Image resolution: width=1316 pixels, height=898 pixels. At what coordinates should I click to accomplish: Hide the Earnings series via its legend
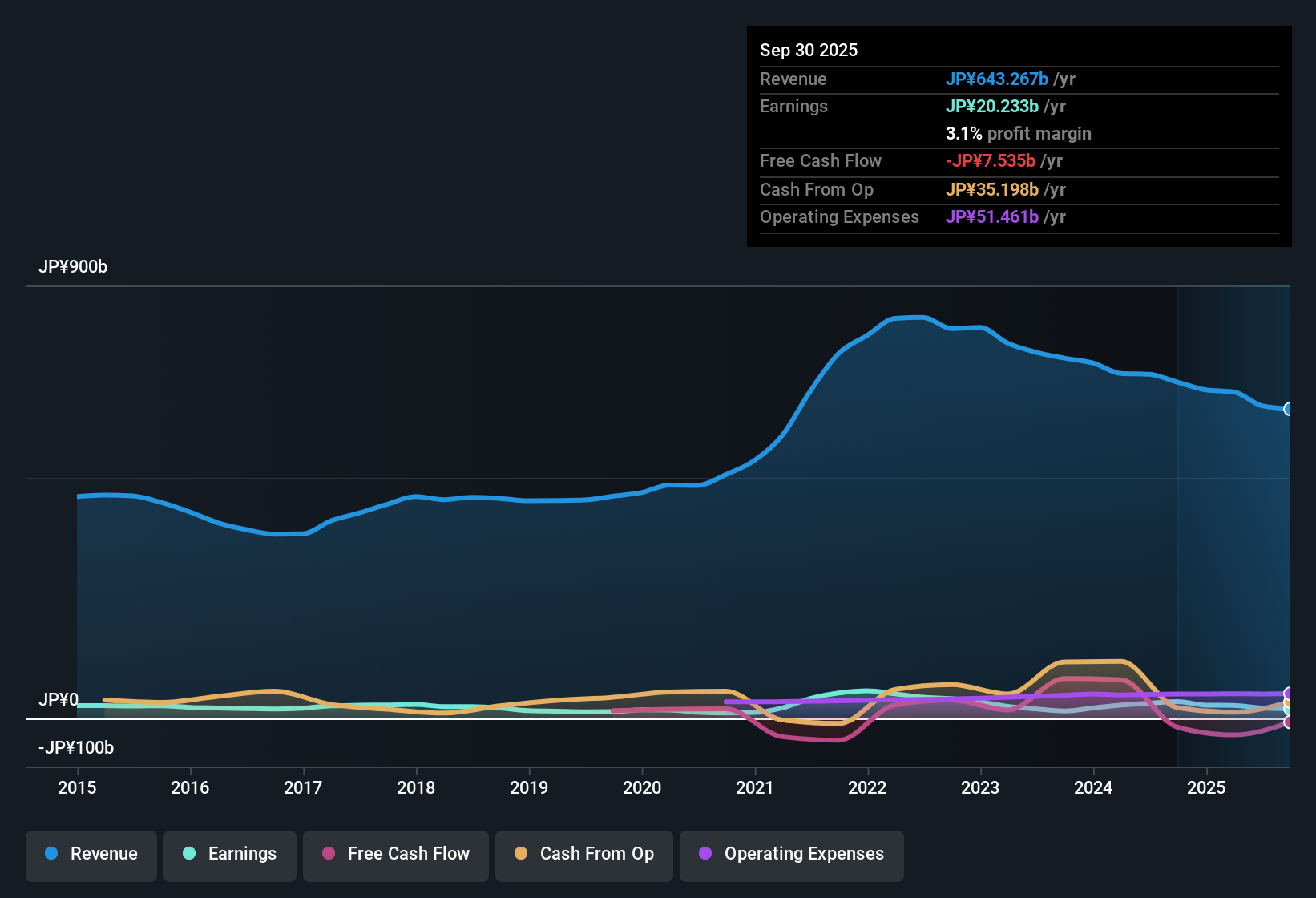point(230,854)
